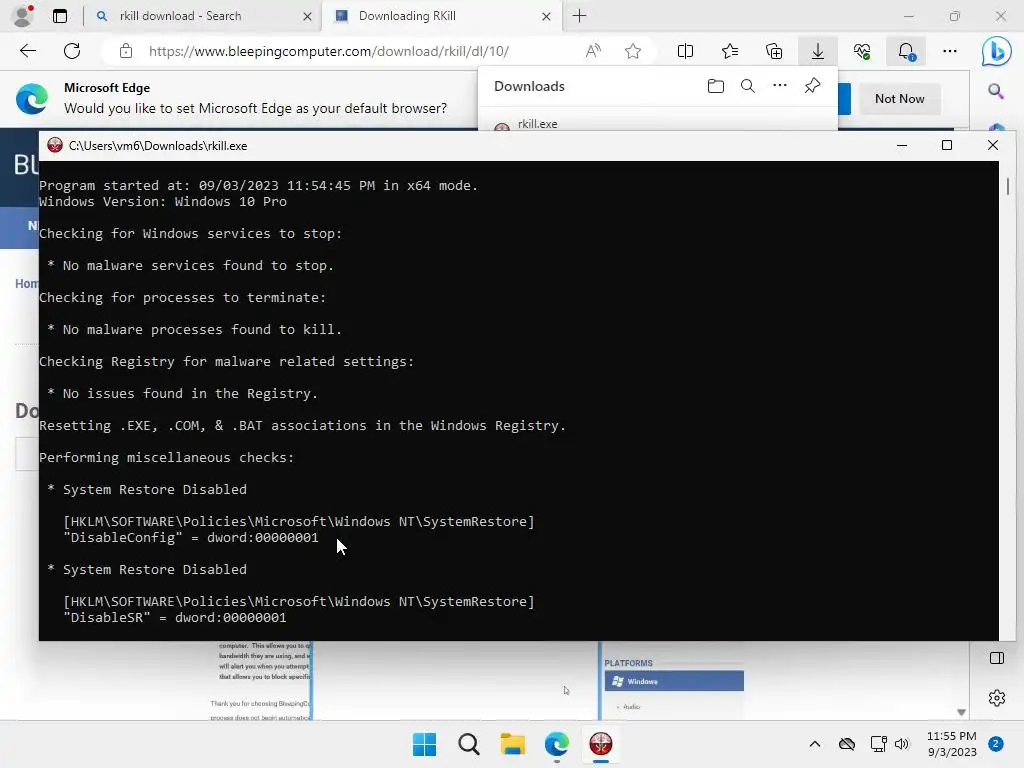Open more options in Downloads panel

coord(780,86)
